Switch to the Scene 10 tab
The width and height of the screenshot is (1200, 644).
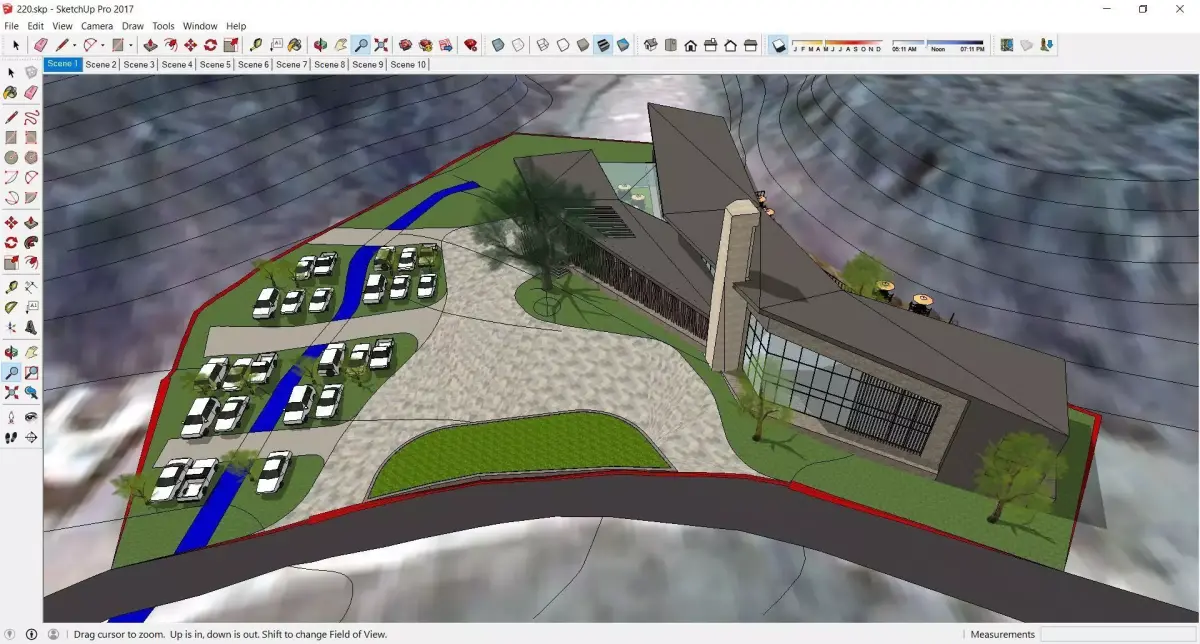click(408, 64)
